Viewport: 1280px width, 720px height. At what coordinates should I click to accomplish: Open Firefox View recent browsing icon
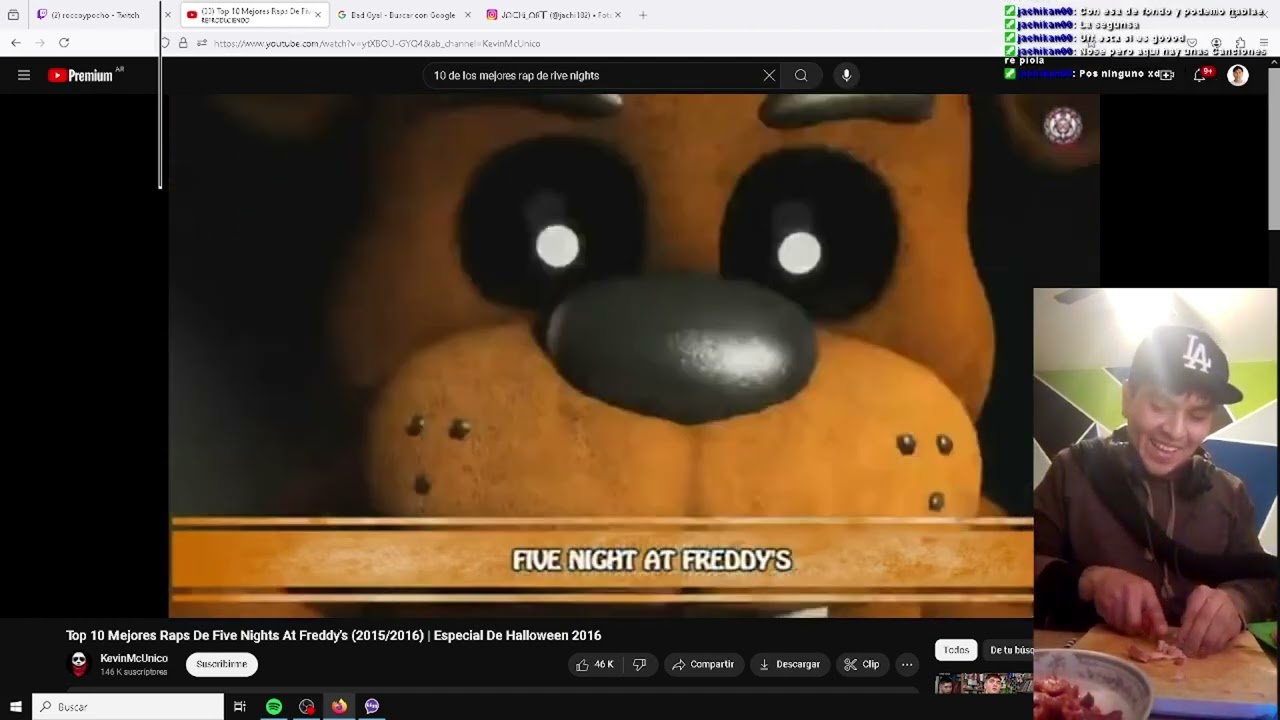13,15
